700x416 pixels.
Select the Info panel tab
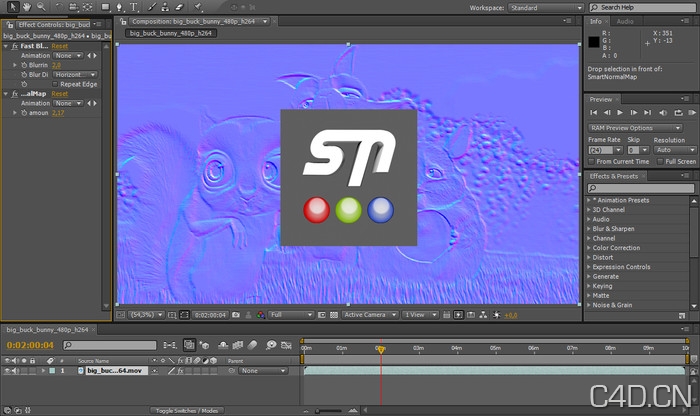(596, 21)
